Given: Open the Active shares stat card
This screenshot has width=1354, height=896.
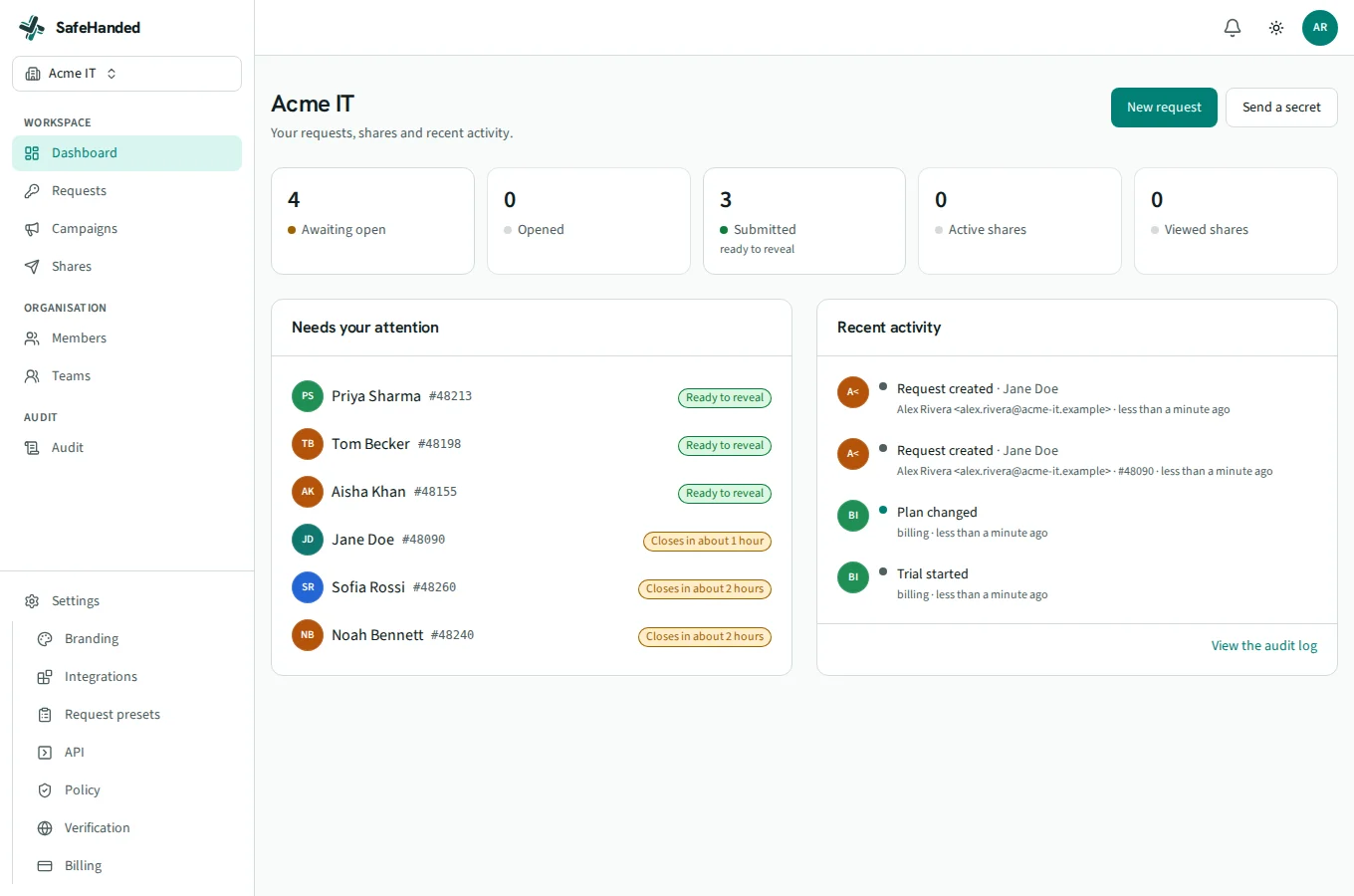Looking at the screenshot, I should (x=1019, y=221).
